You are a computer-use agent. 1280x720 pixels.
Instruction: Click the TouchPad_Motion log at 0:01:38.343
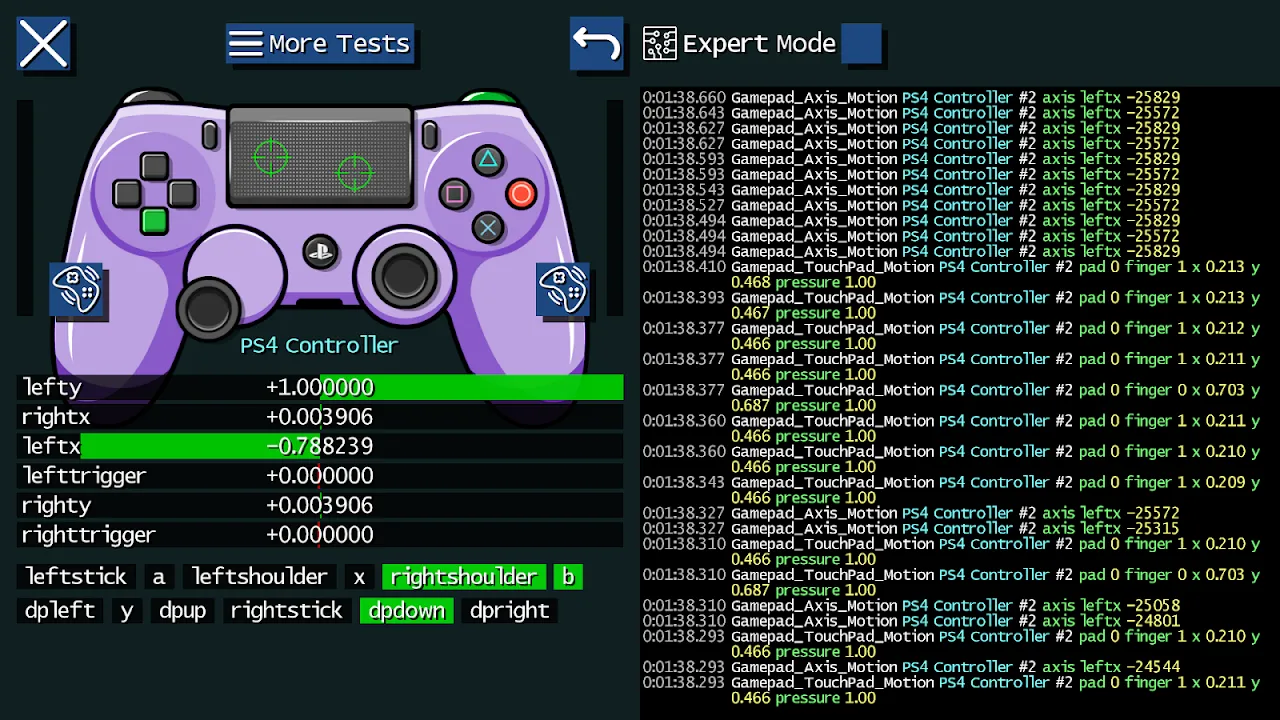point(952,490)
